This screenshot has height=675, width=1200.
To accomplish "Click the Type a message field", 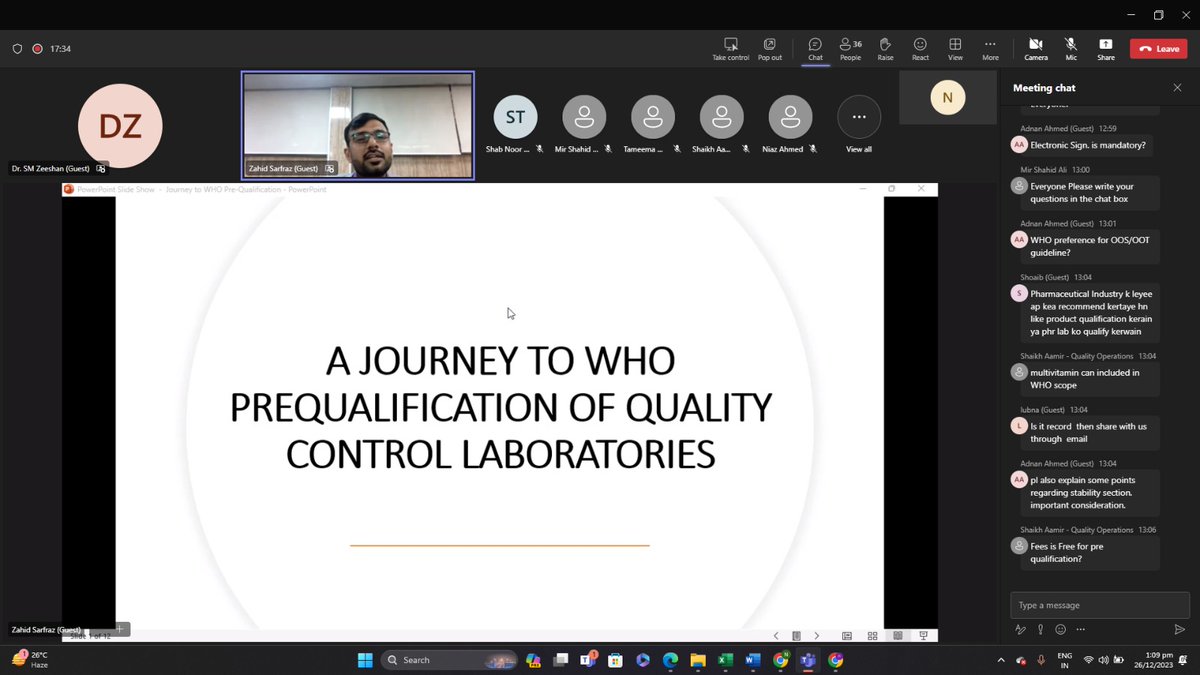I will [x=1099, y=605].
